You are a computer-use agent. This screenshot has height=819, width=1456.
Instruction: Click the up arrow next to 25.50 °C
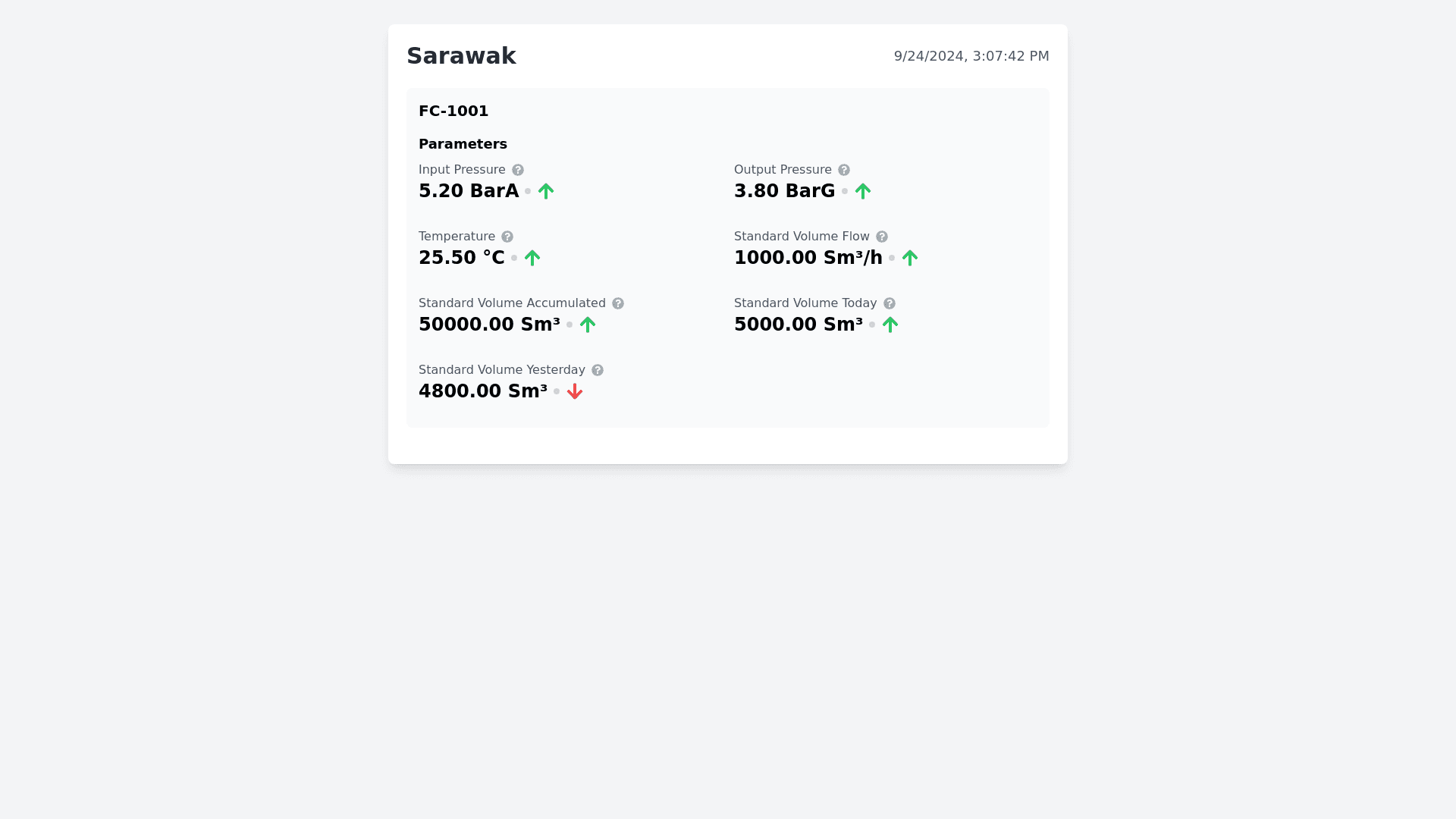click(532, 258)
